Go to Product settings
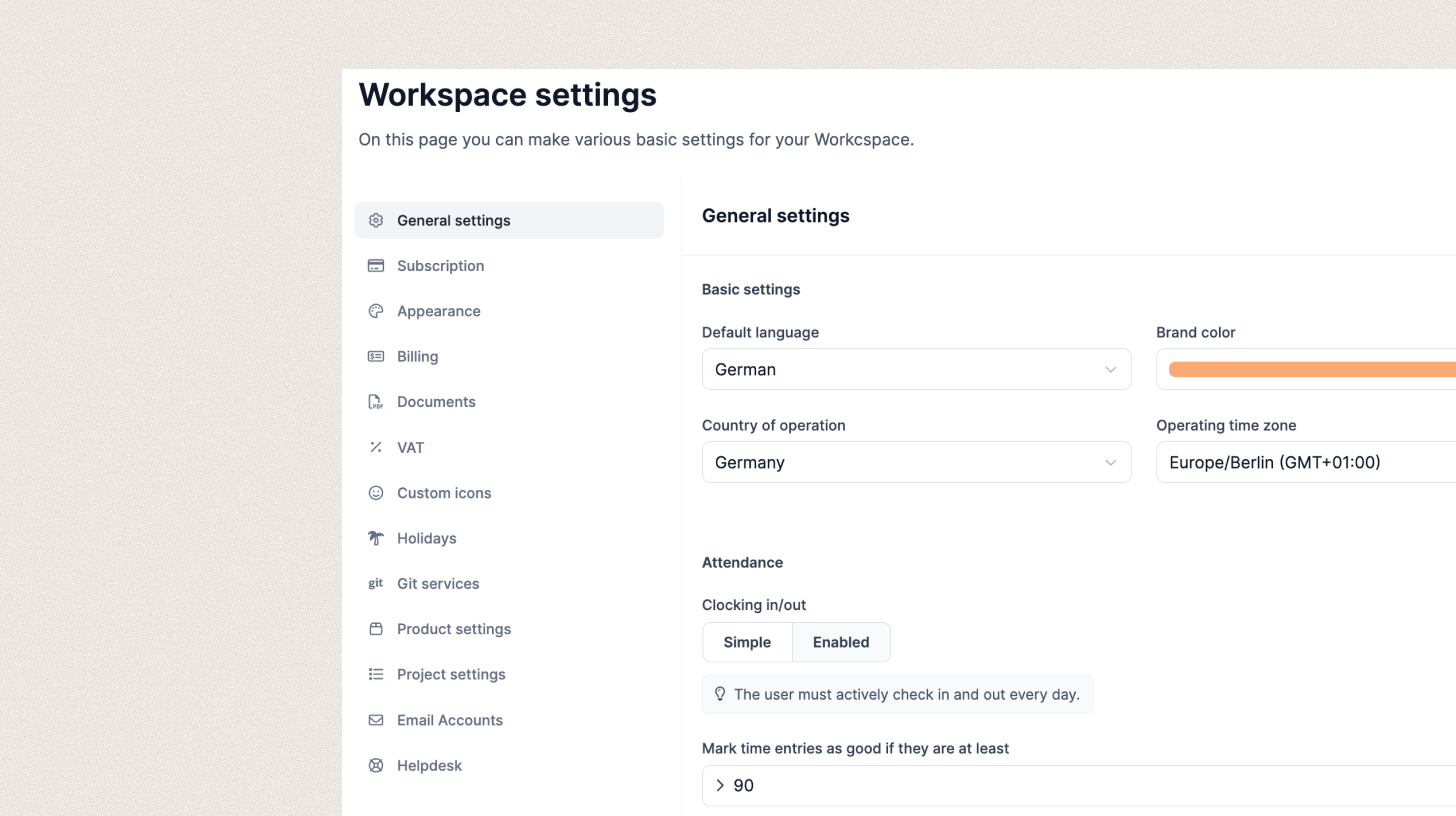The width and height of the screenshot is (1456, 816). [453, 629]
